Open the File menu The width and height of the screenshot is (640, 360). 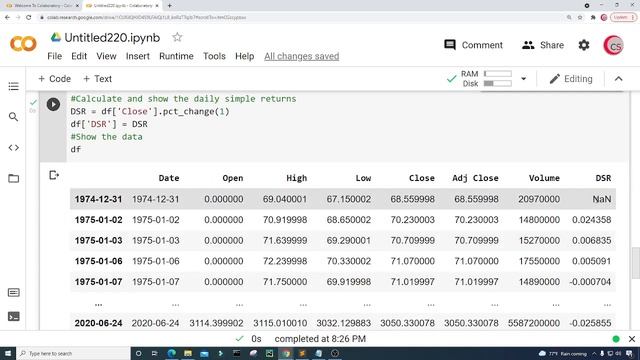click(x=55, y=56)
